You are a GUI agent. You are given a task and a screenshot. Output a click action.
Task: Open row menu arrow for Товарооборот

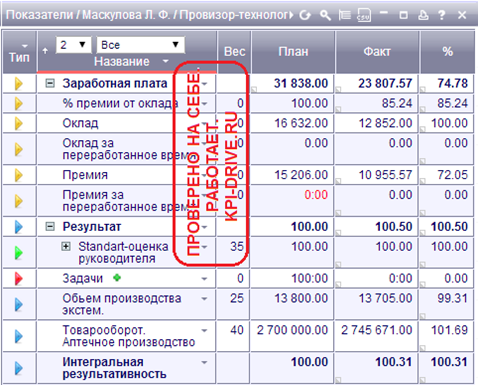[x=204, y=331]
